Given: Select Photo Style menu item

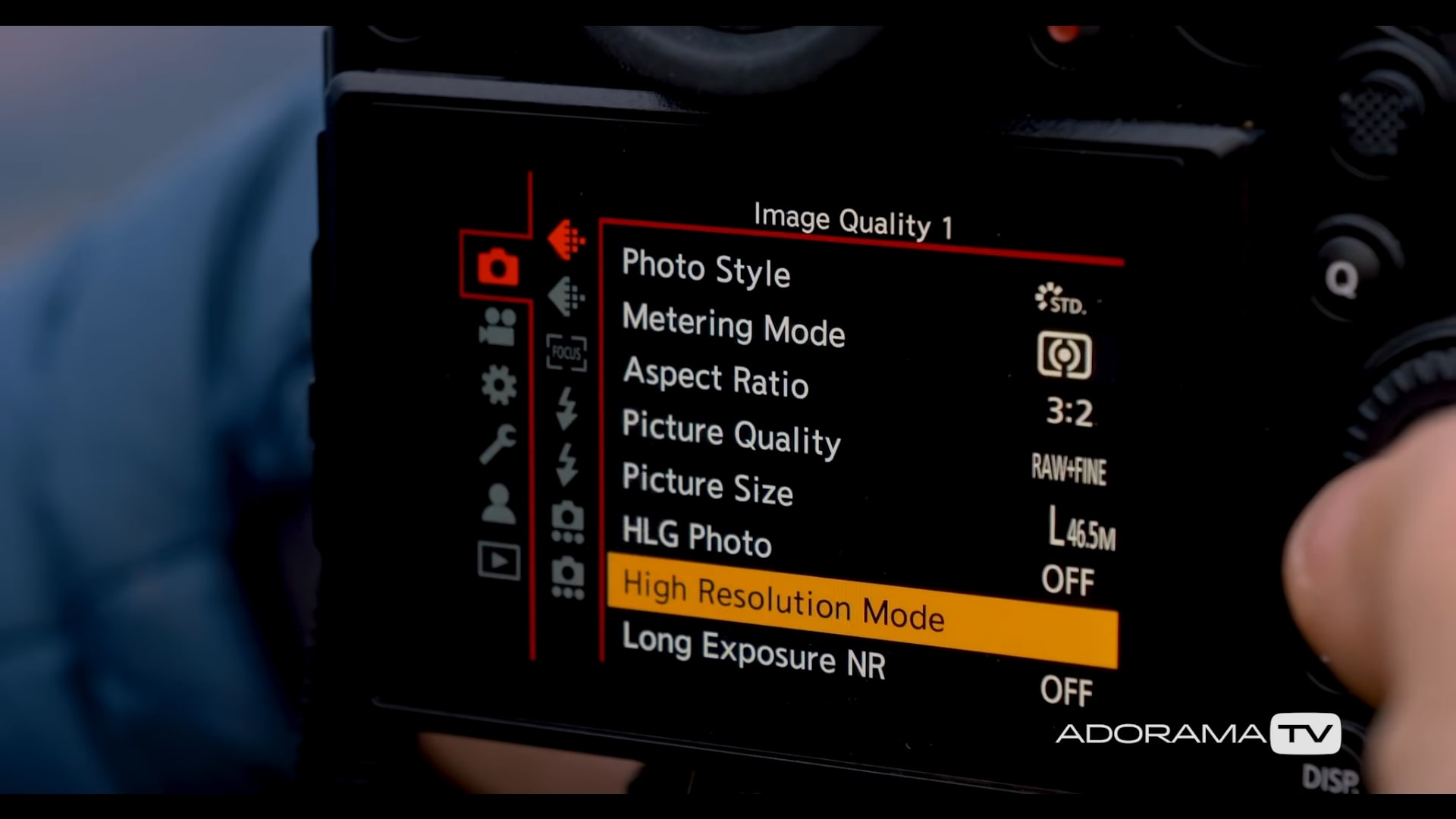Looking at the screenshot, I should pyautogui.click(x=706, y=269).
